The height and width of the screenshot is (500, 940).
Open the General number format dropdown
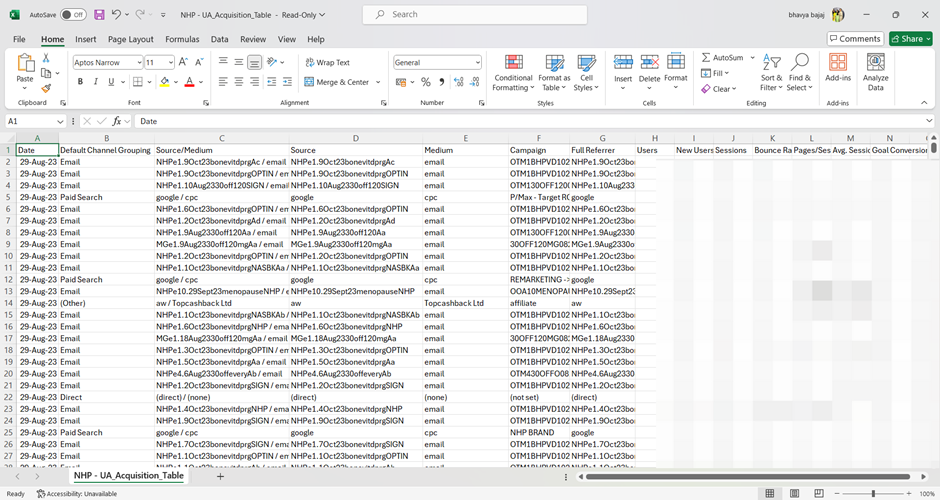coord(477,62)
